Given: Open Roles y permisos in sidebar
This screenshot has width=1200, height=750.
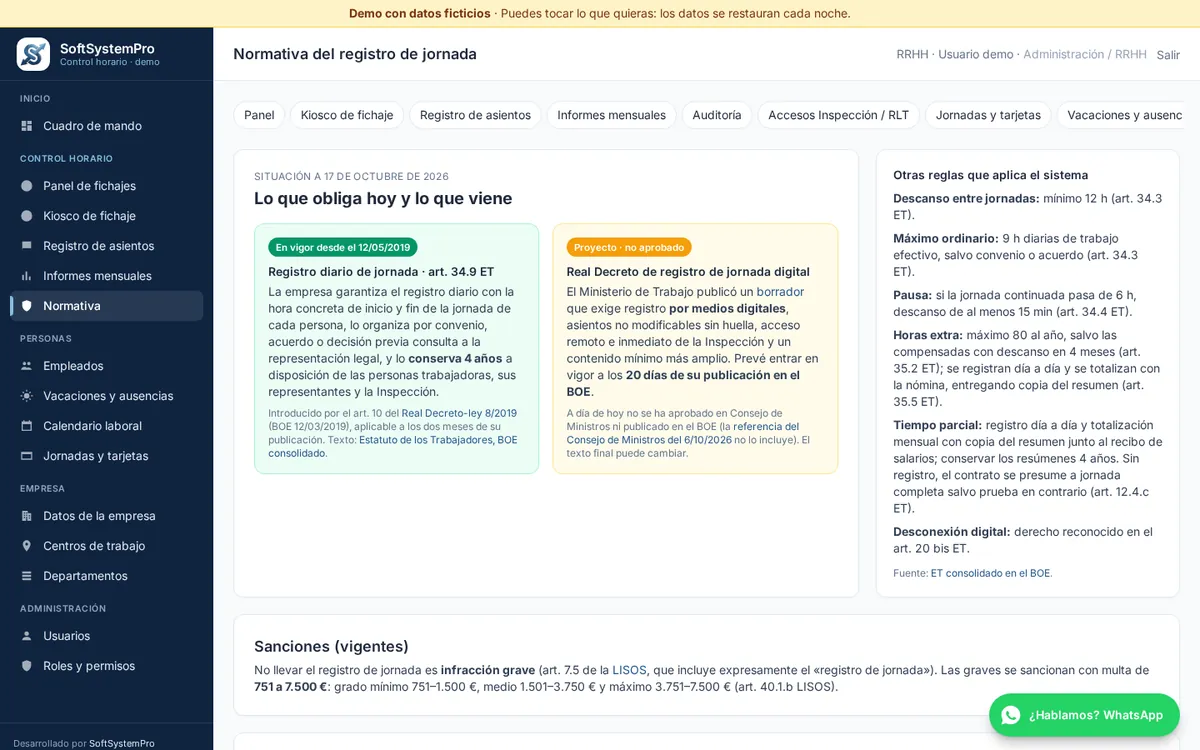Looking at the screenshot, I should point(106,666).
